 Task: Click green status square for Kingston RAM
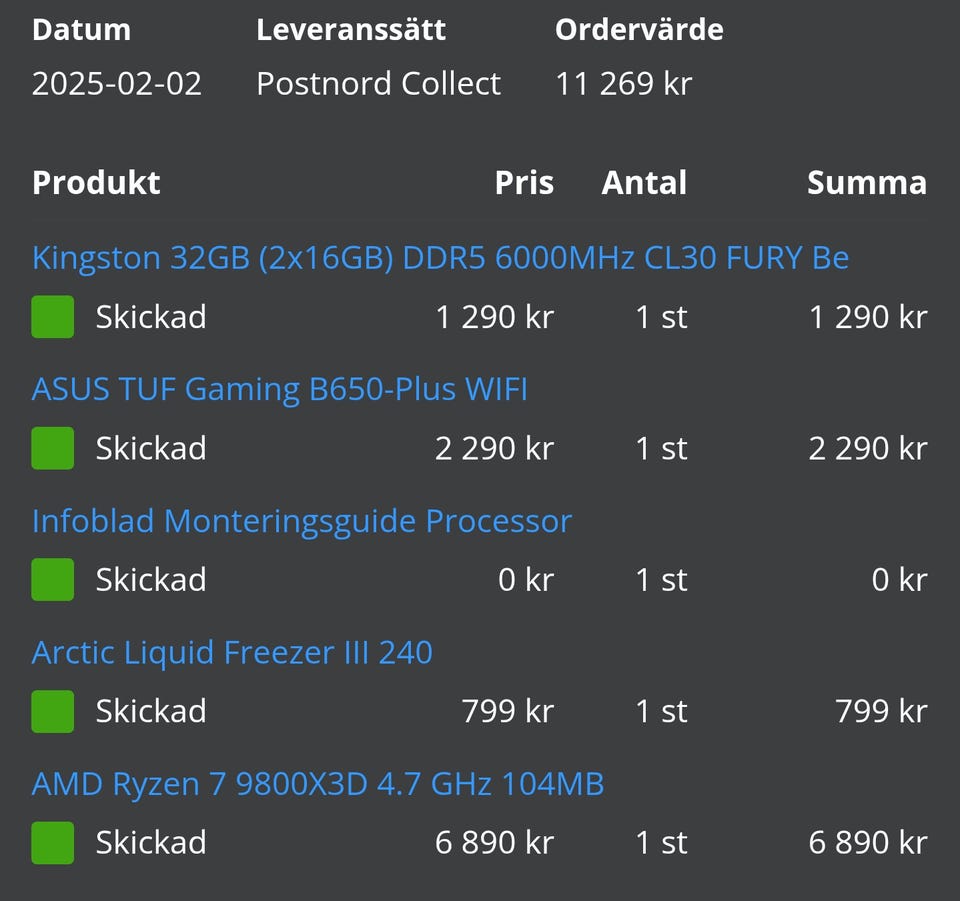(53, 317)
